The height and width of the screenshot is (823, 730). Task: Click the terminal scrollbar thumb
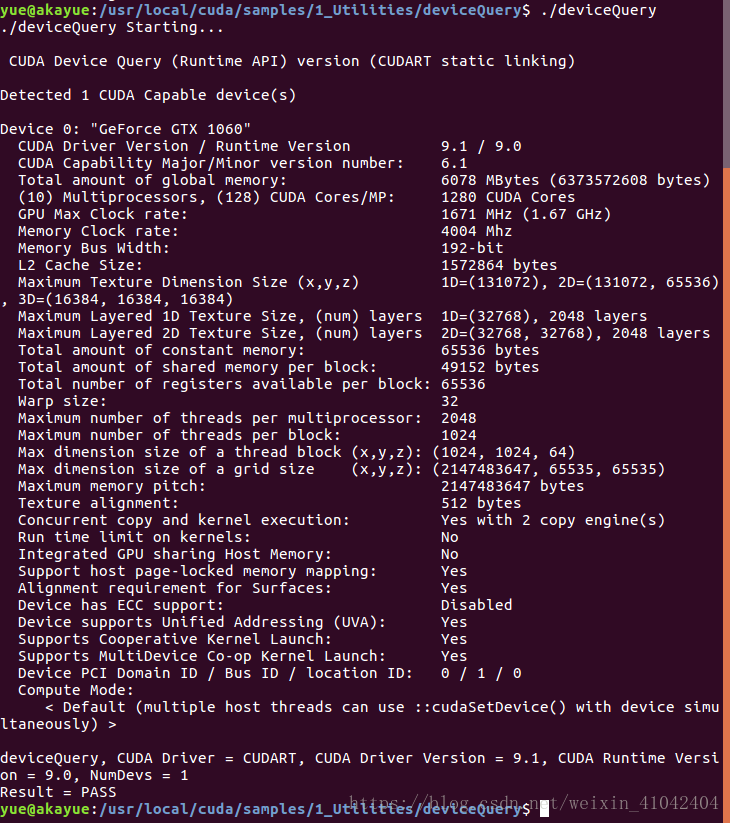[x=726, y=495]
